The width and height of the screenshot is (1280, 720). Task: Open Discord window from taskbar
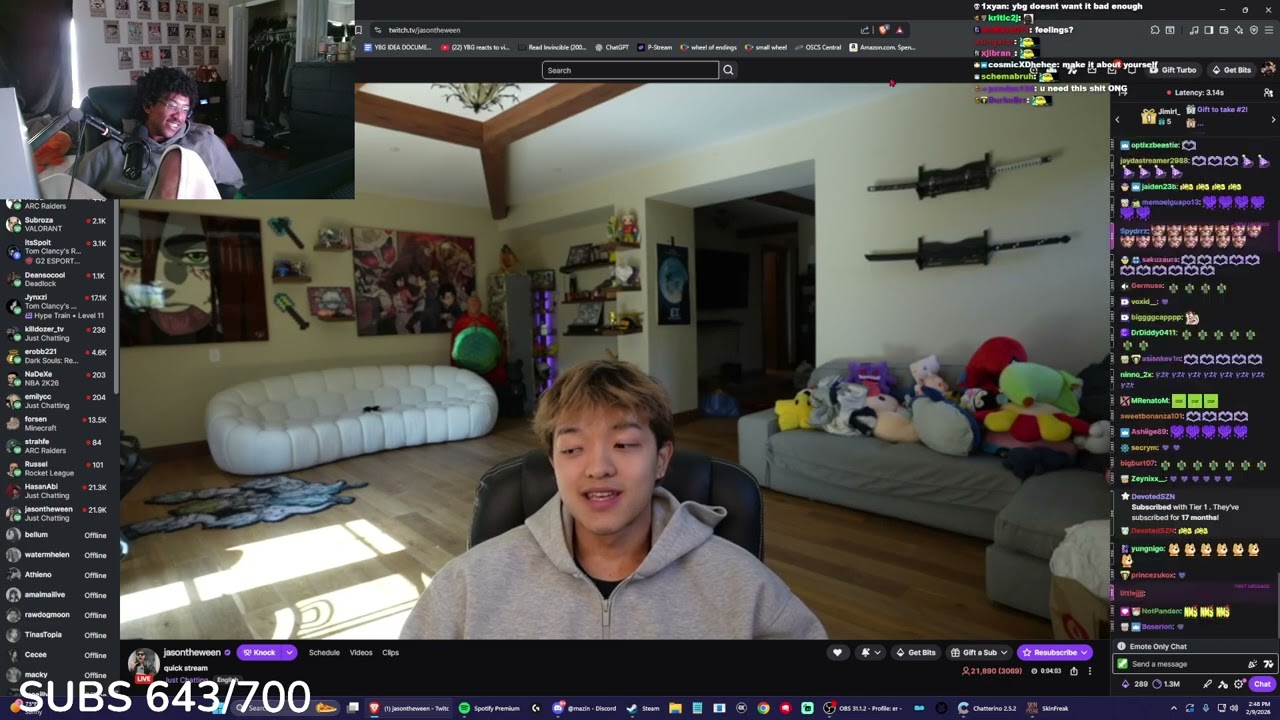pos(585,708)
